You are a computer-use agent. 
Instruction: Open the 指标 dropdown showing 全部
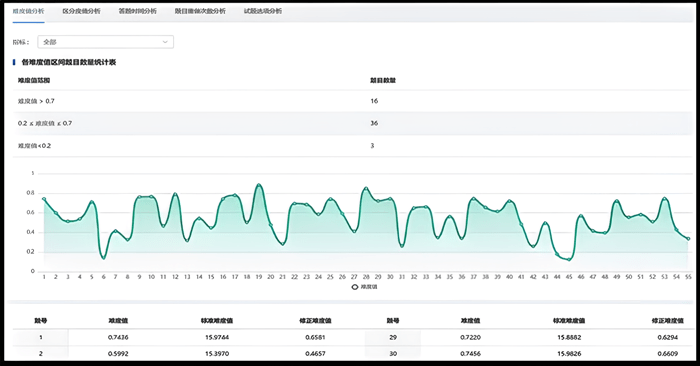coord(105,42)
